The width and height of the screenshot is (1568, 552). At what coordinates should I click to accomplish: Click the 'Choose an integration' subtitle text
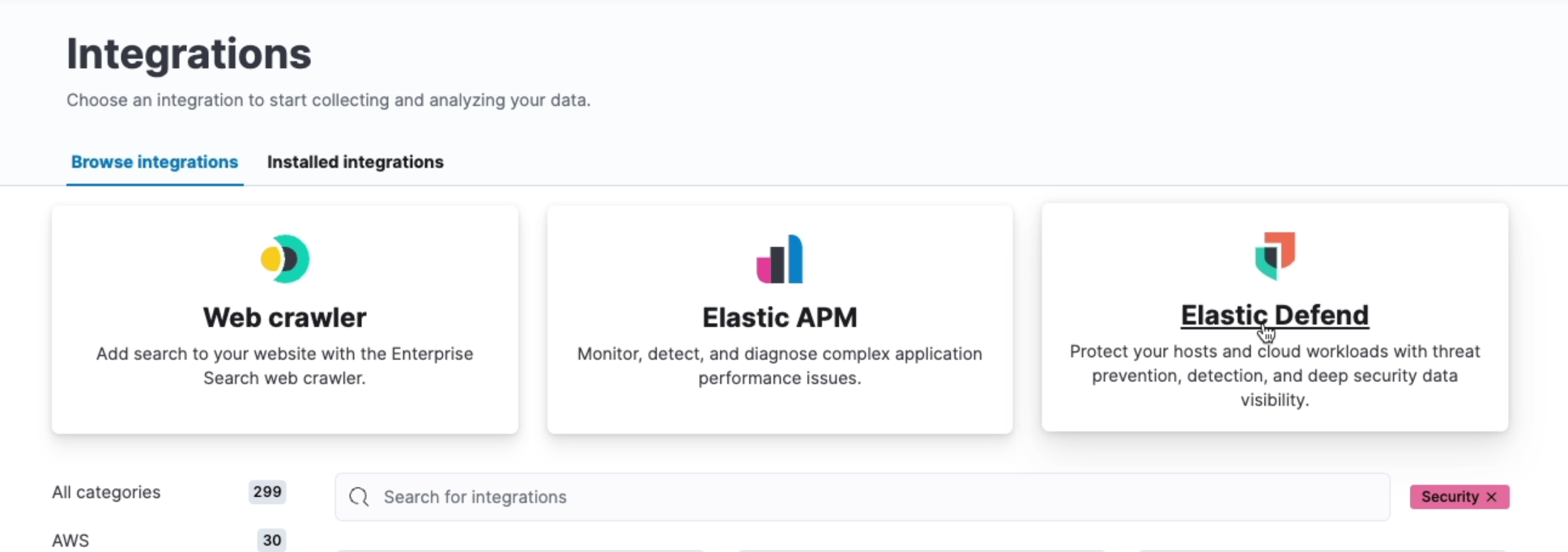(329, 100)
